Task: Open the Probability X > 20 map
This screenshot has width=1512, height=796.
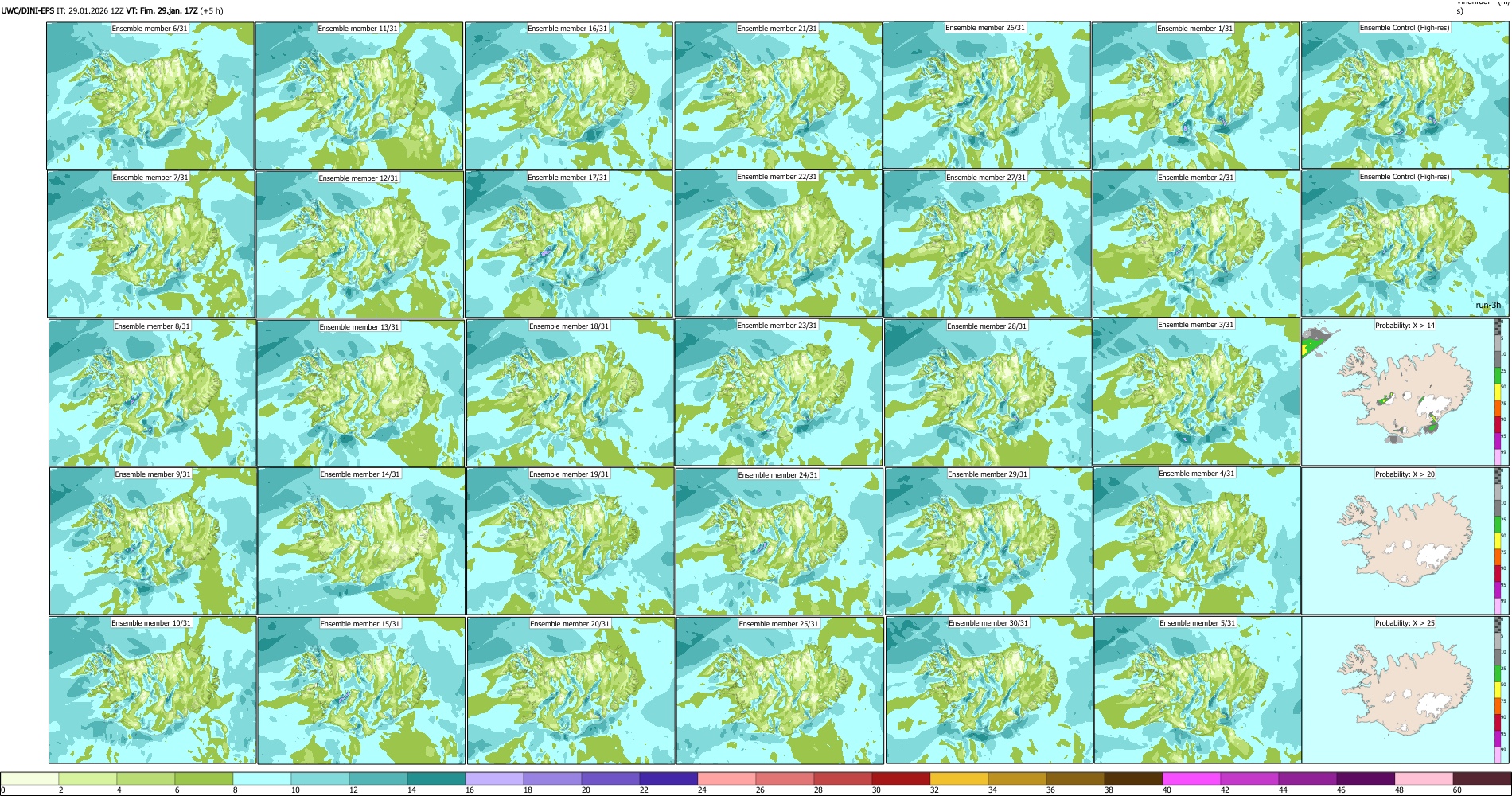Action: tap(1398, 540)
